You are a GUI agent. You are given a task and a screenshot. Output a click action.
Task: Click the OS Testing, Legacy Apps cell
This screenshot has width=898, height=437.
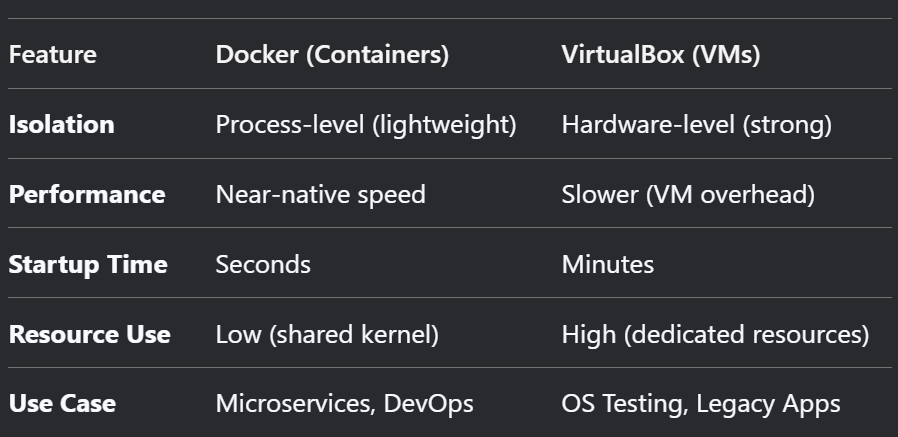[701, 404]
